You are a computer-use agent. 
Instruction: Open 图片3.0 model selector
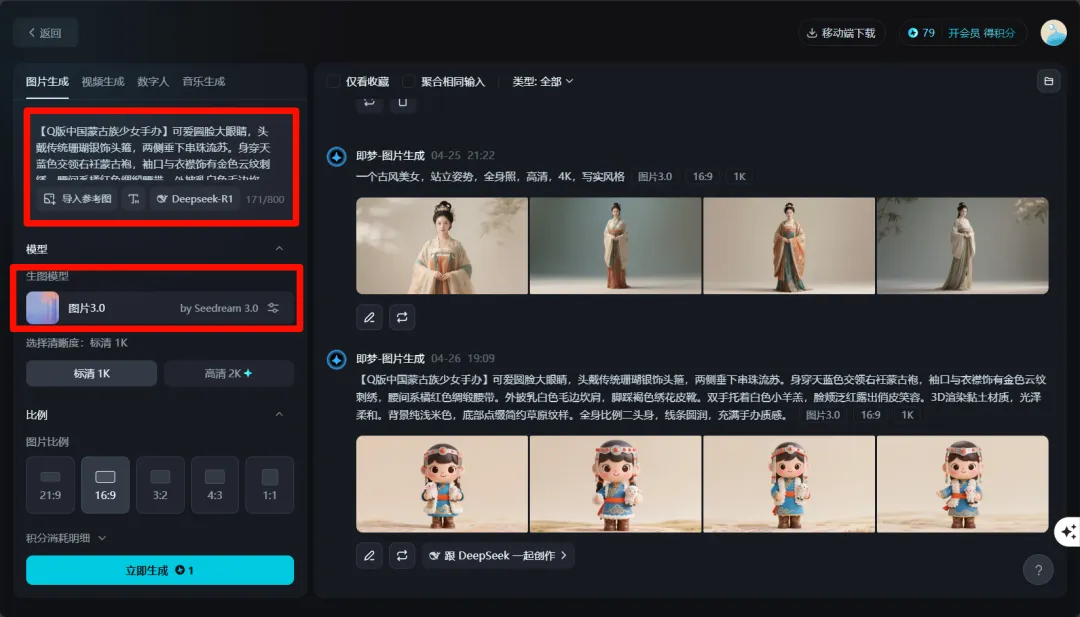pyautogui.click(x=160, y=308)
